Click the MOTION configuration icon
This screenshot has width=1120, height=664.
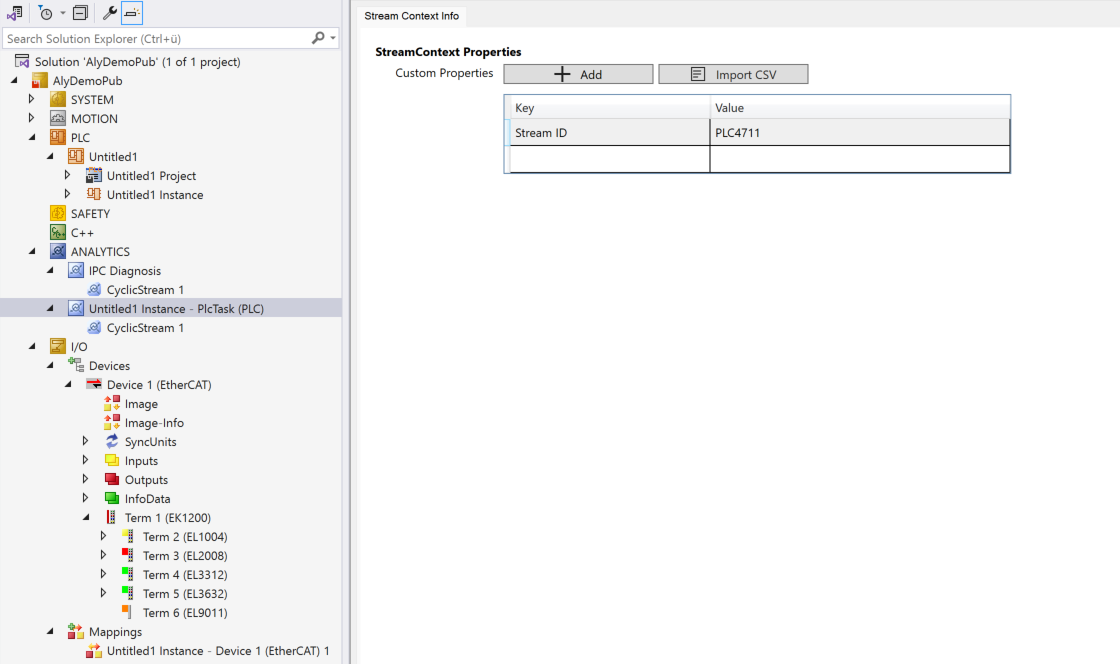pos(57,118)
